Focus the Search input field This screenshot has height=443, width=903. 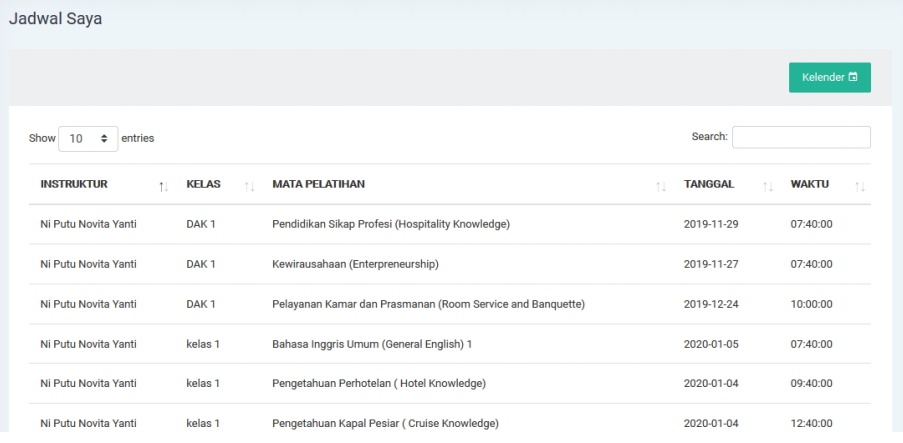[x=801, y=137]
